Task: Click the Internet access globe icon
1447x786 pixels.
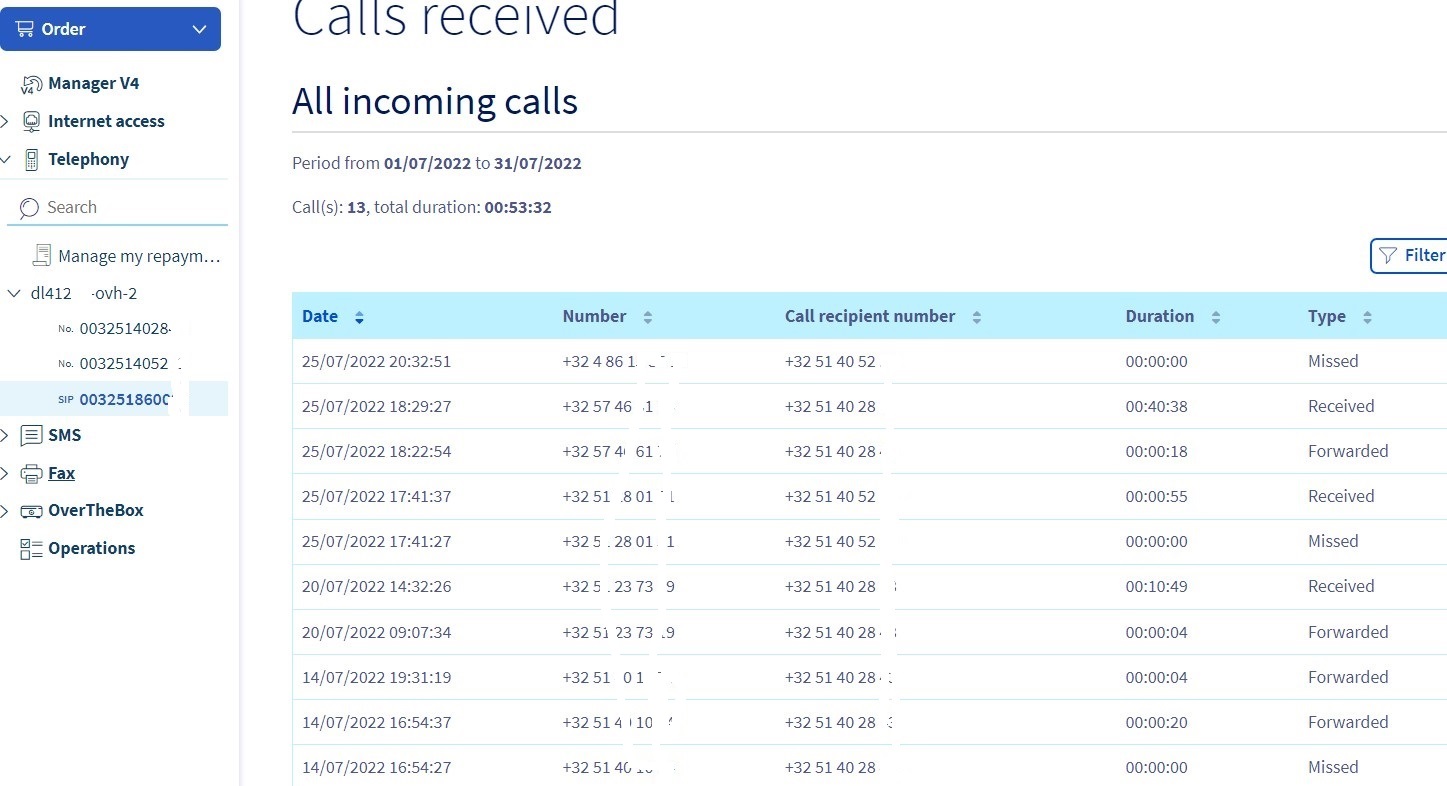Action: pos(32,121)
